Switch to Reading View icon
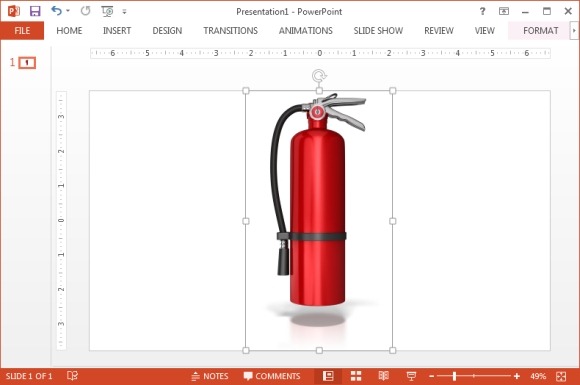 pos(384,376)
